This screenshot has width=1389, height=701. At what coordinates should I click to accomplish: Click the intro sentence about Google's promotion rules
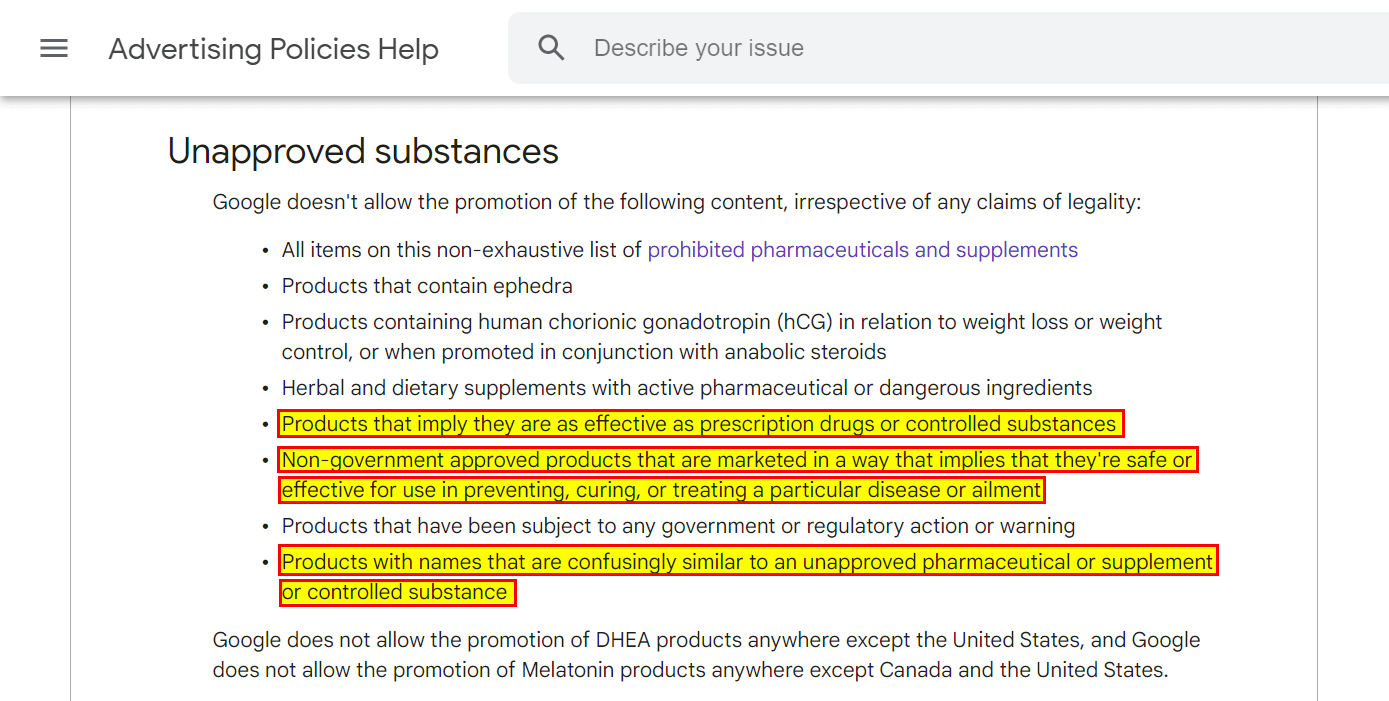tap(676, 202)
